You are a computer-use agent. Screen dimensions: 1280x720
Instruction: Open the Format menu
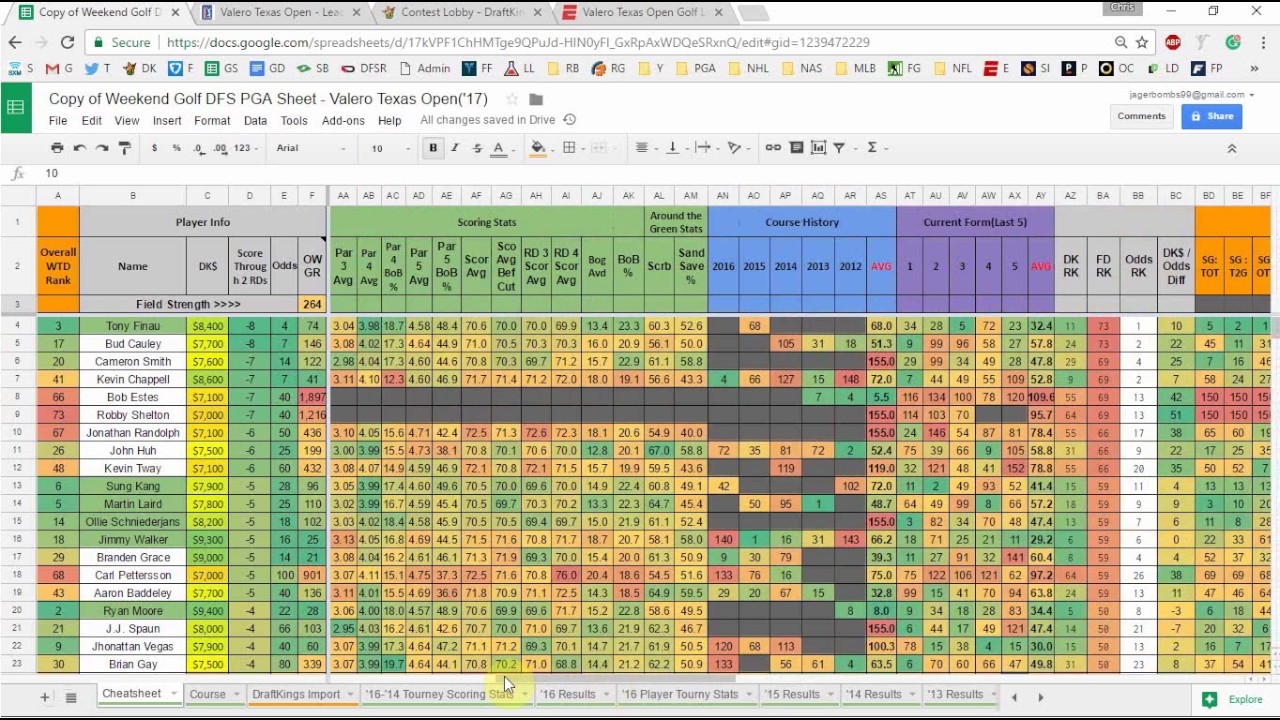(212, 121)
